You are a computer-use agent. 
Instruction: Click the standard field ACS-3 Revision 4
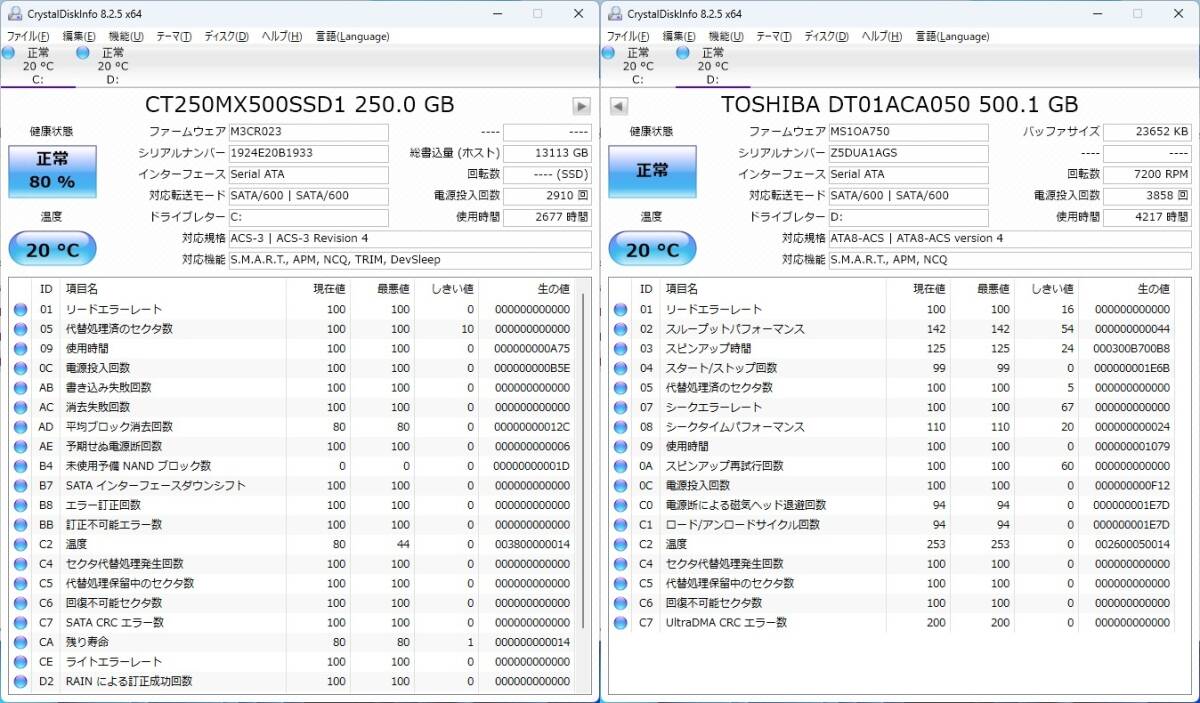point(410,239)
